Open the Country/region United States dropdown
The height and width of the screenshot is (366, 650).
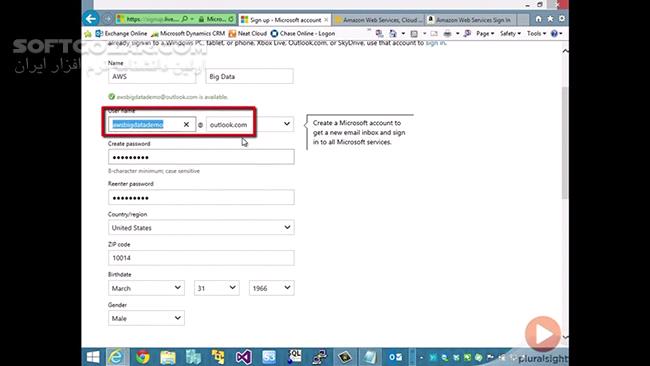[201, 228]
